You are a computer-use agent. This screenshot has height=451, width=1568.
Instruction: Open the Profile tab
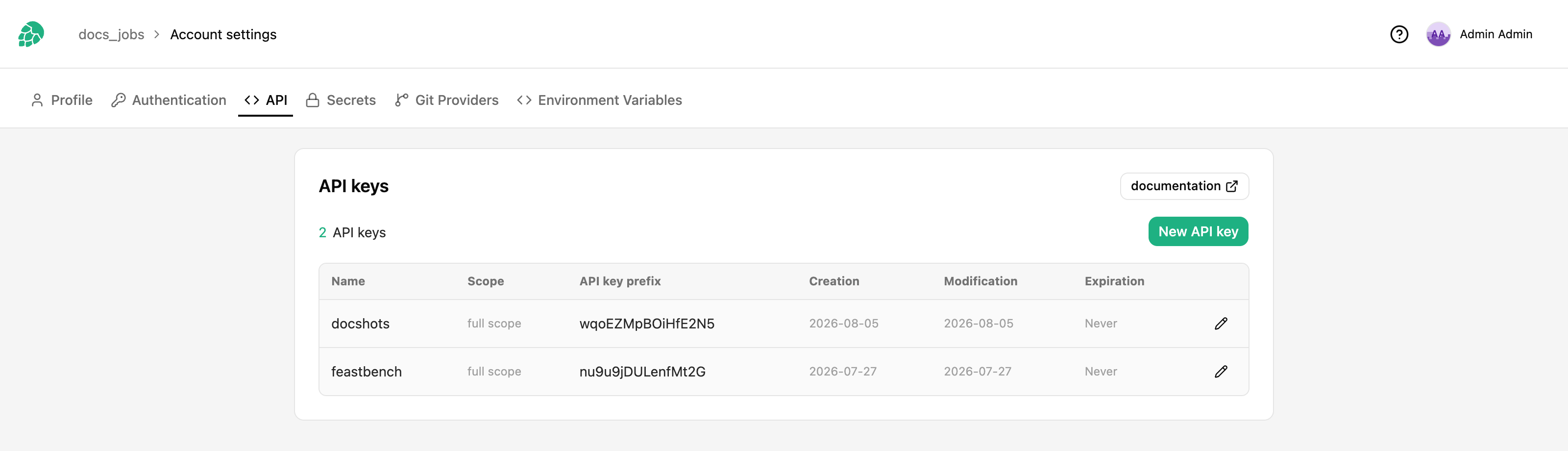61,100
